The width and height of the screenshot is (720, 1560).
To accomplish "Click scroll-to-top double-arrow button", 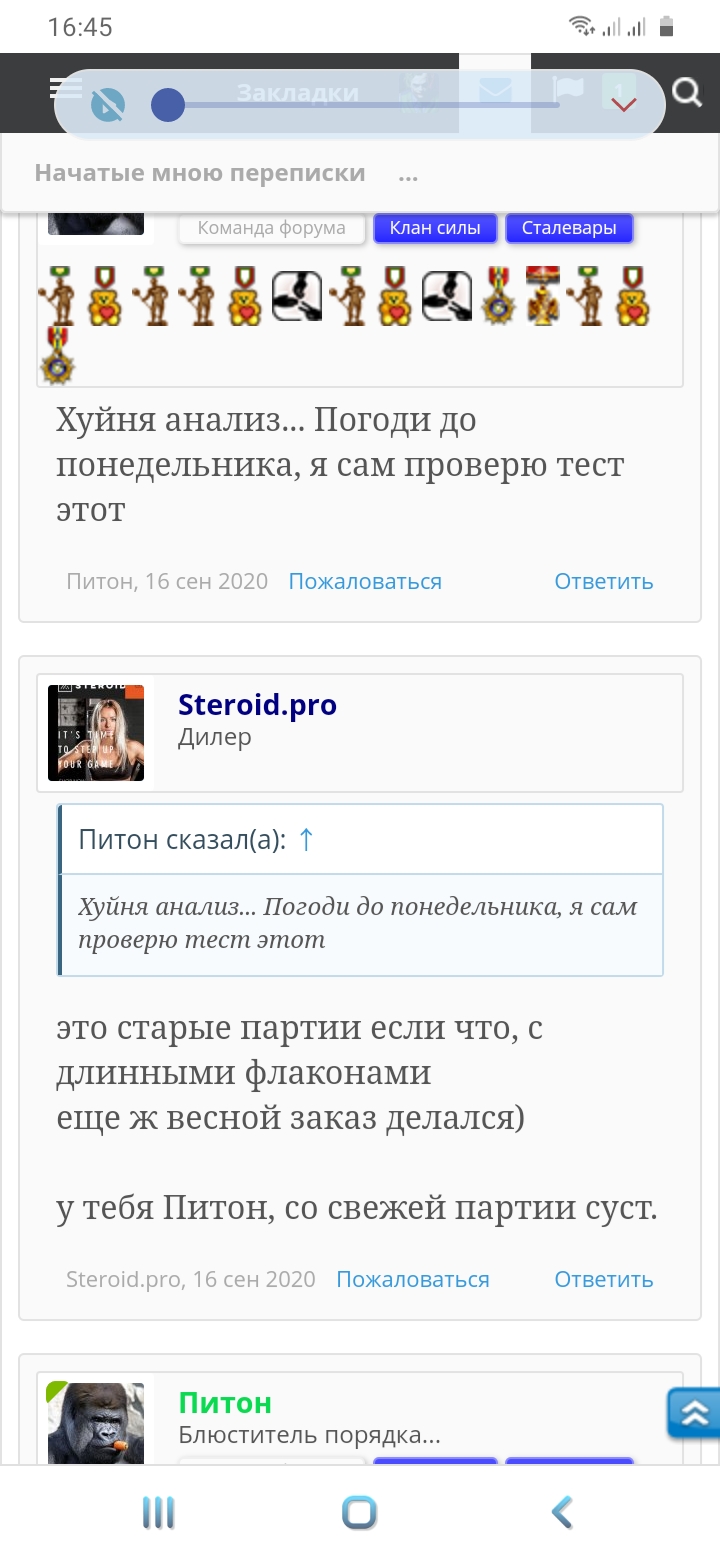I will coord(694,1413).
